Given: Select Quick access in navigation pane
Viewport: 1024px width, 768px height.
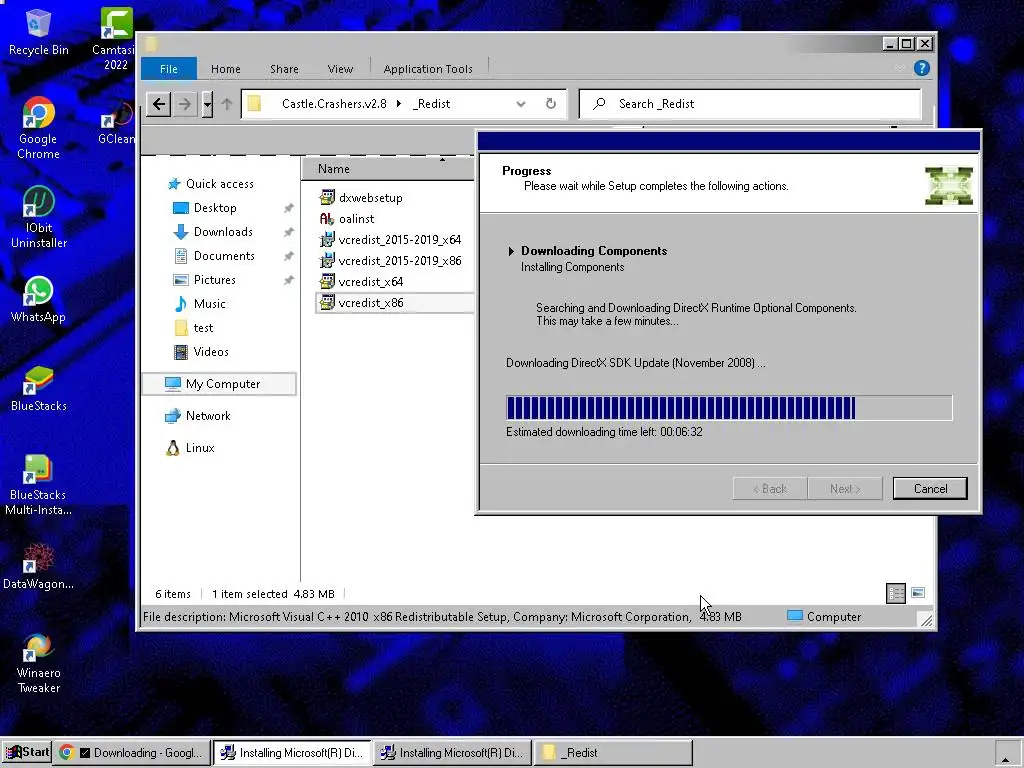Looking at the screenshot, I should (x=210, y=184).
